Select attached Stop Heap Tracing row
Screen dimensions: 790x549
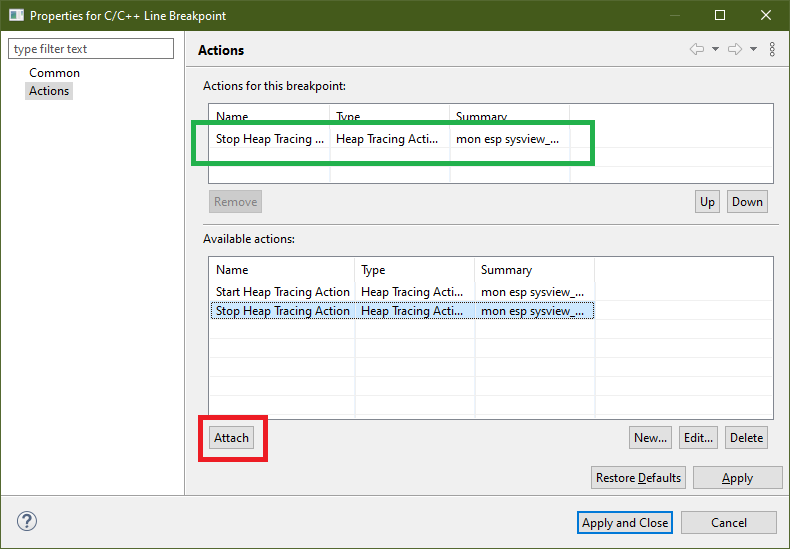tap(270, 139)
